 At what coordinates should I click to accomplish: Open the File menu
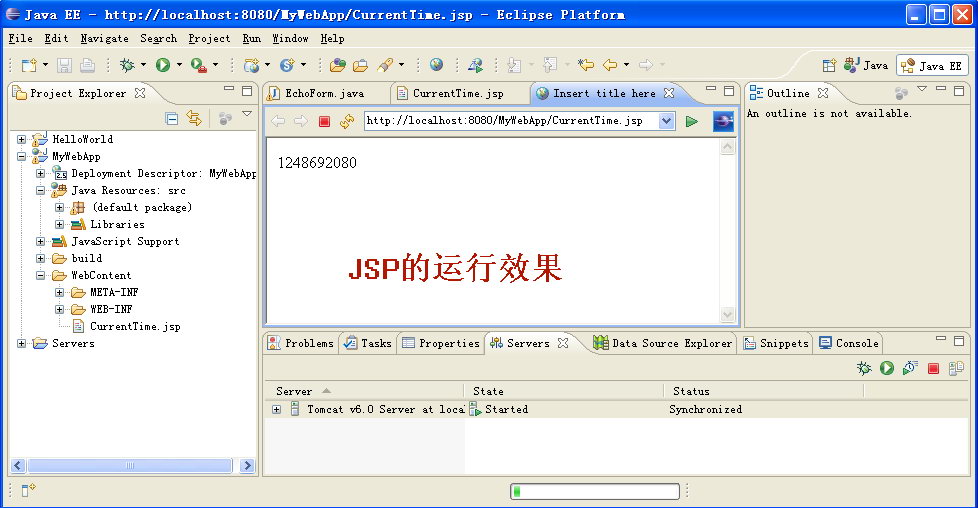click(x=21, y=38)
